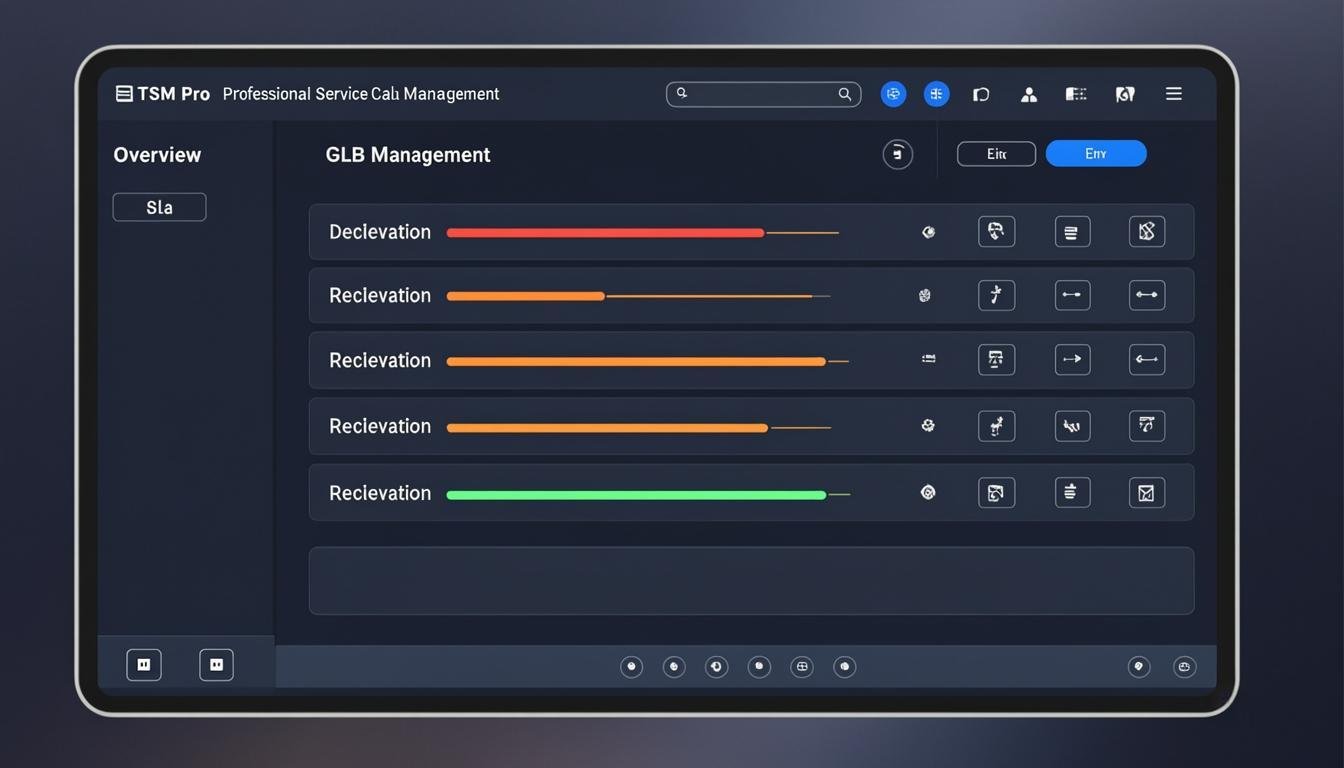Image resolution: width=1344 pixels, height=768 pixels.
Task: Click the outlined Eitc button
Action: pos(996,154)
